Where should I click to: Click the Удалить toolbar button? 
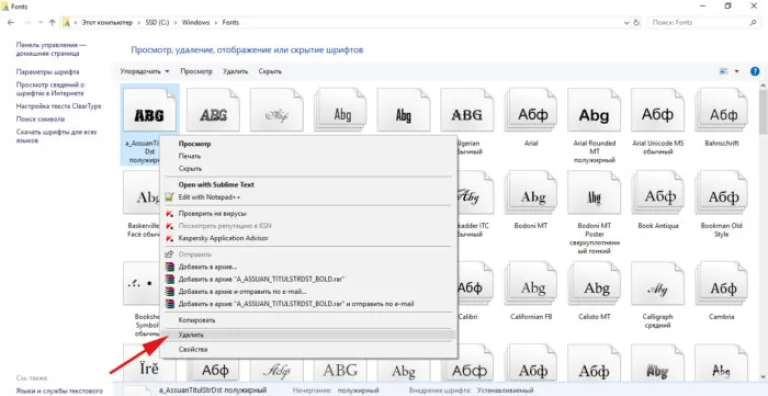236,72
